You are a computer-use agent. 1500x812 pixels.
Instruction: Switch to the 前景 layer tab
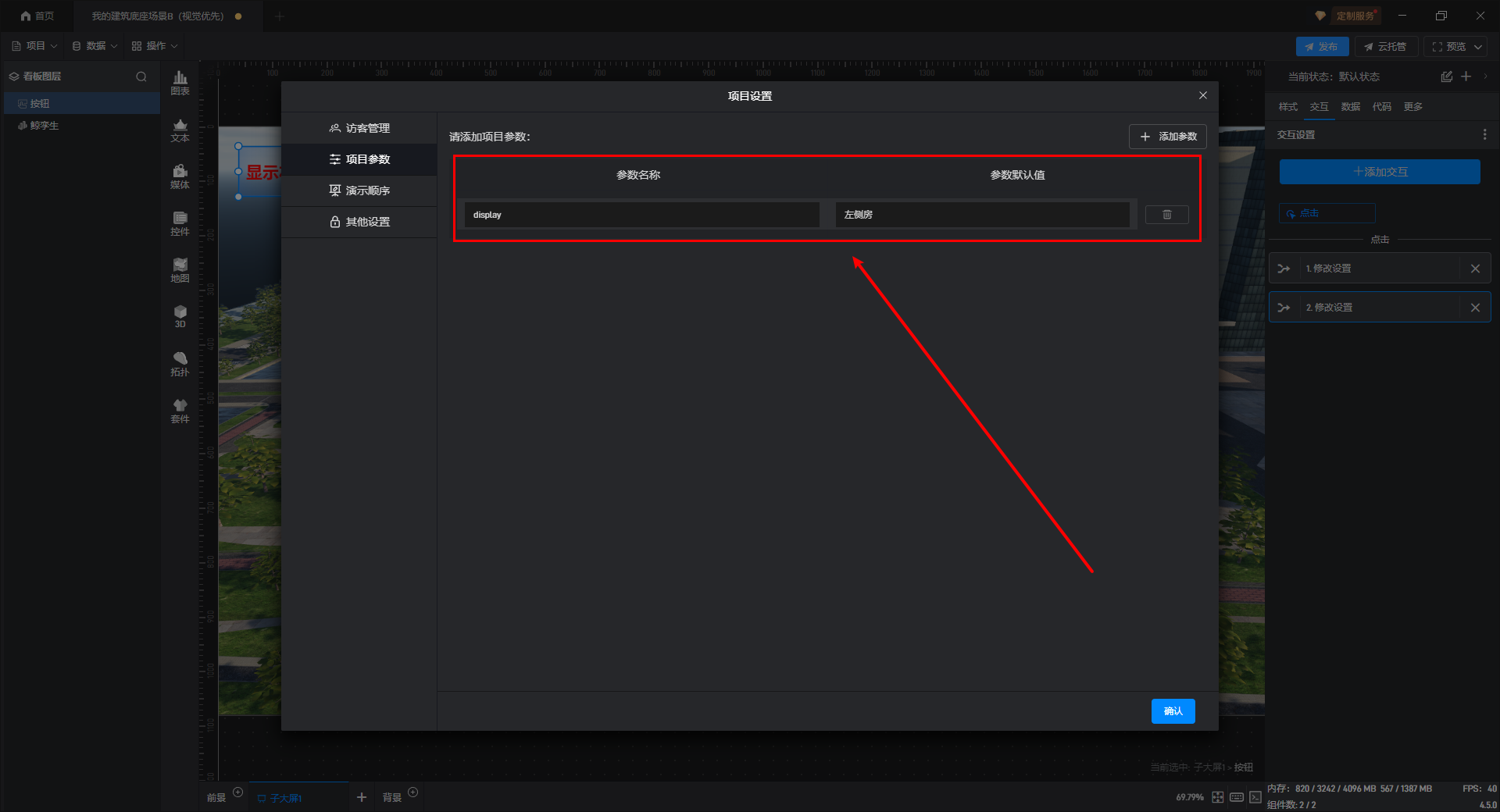click(x=216, y=798)
